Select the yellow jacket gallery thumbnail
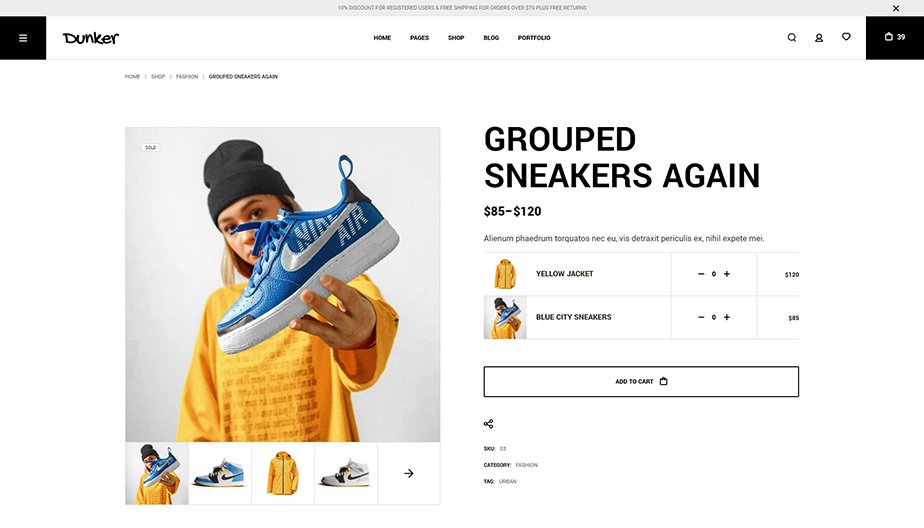This screenshot has width=924, height=528. click(x=283, y=473)
